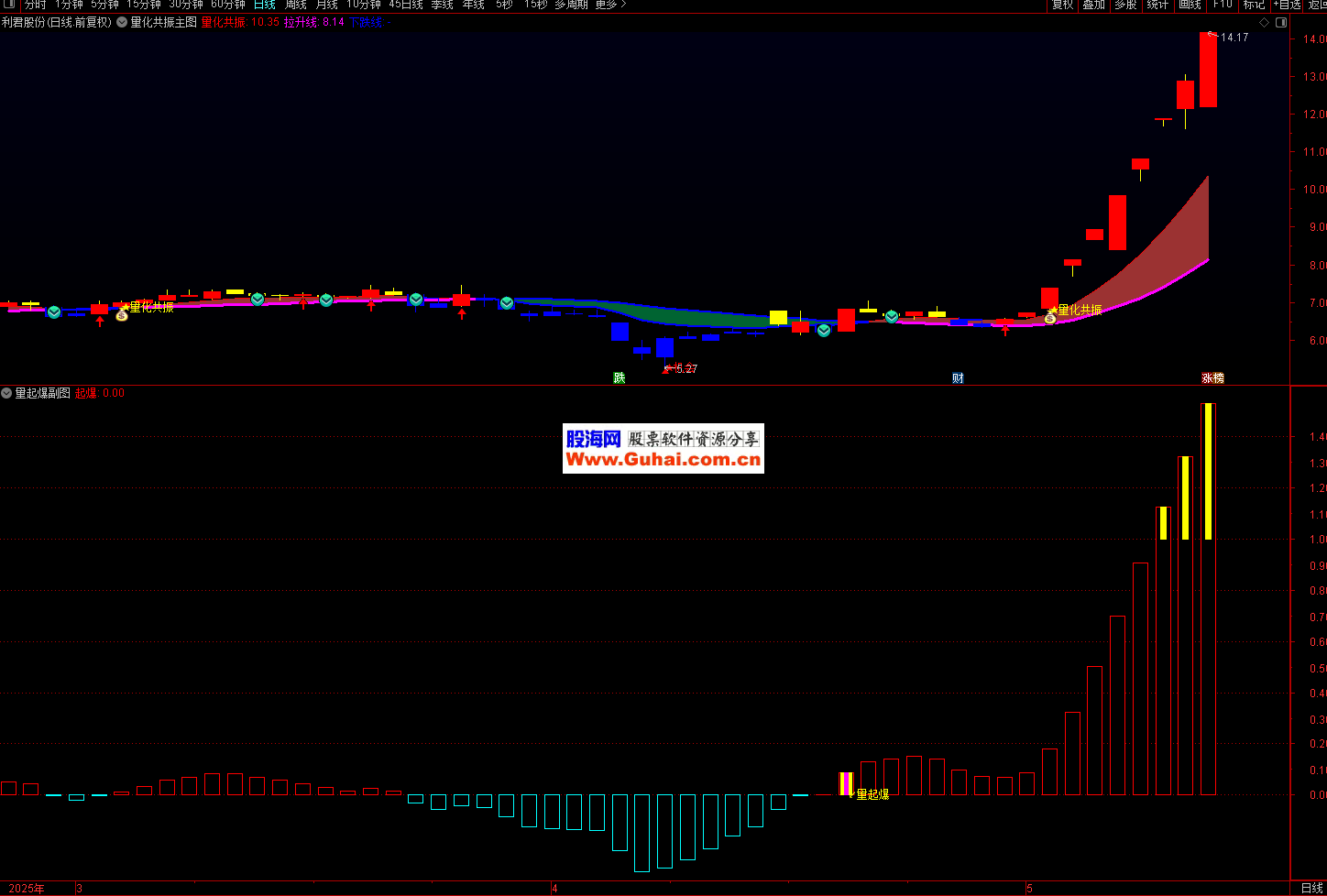The height and width of the screenshot is (896, 1327).
Task: Switch to 分时 period tab
Action: [x=35, y=5]
